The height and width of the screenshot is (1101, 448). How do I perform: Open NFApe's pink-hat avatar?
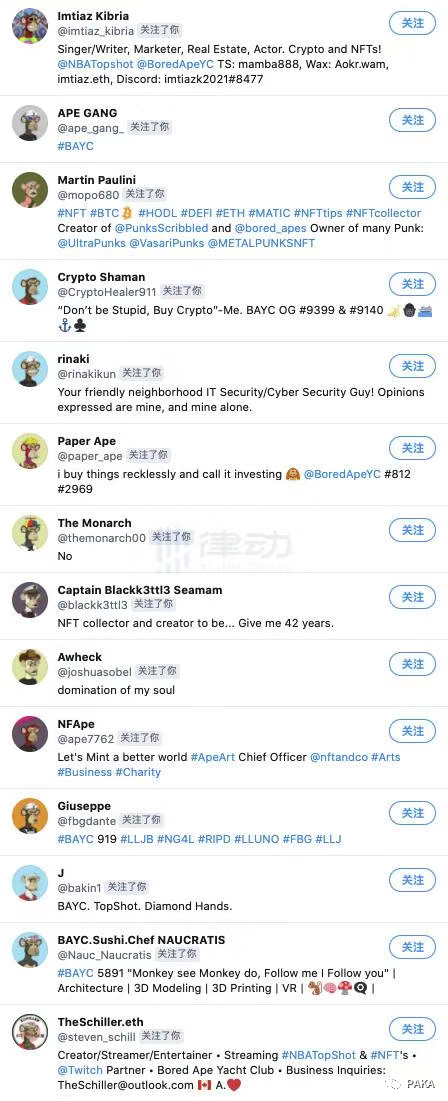30,734
